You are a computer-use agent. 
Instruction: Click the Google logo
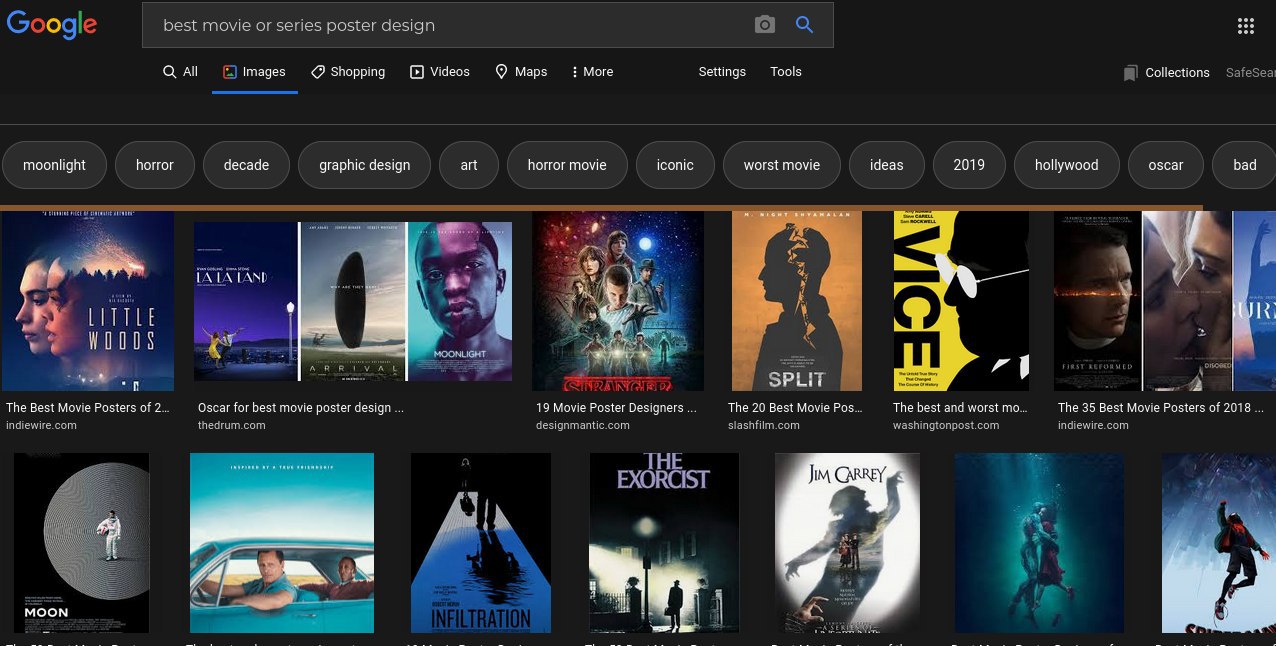[52, 24]
